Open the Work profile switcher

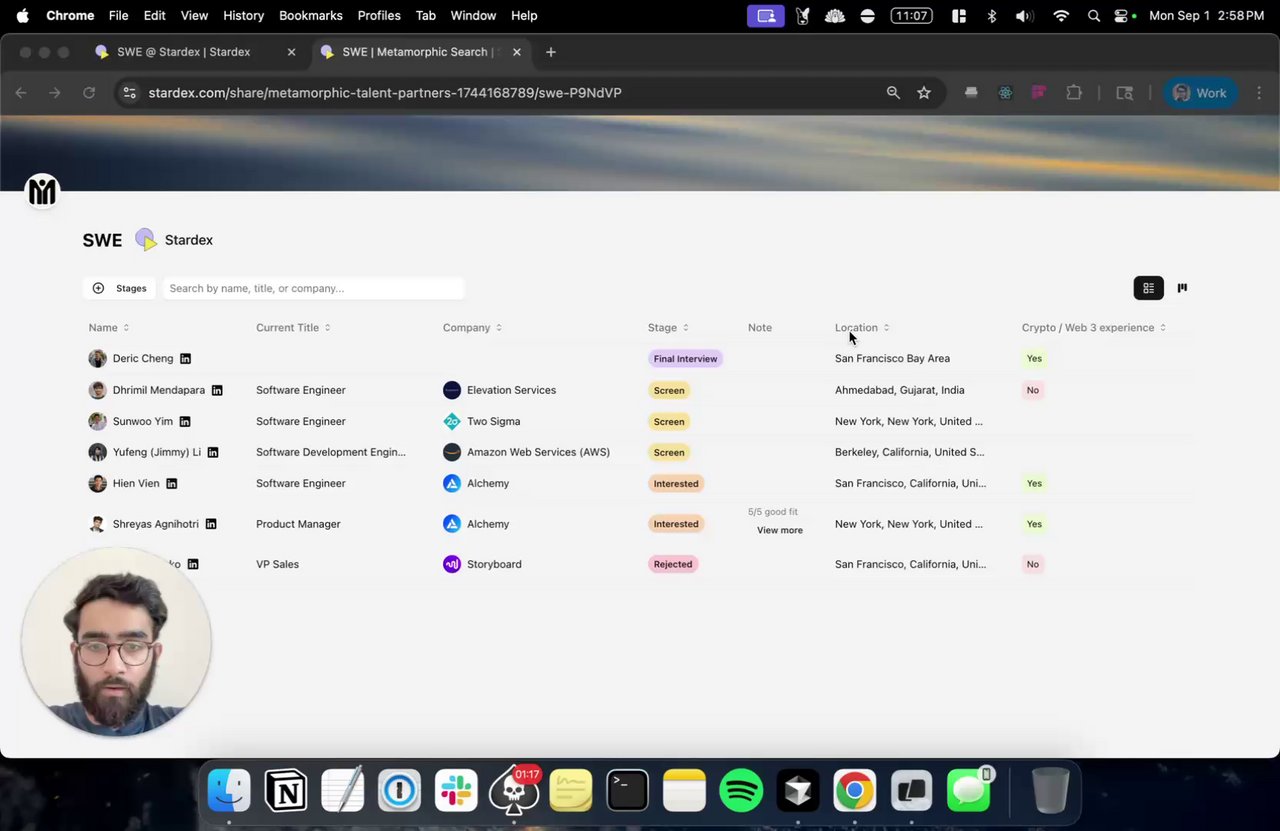click(1200, 93)
